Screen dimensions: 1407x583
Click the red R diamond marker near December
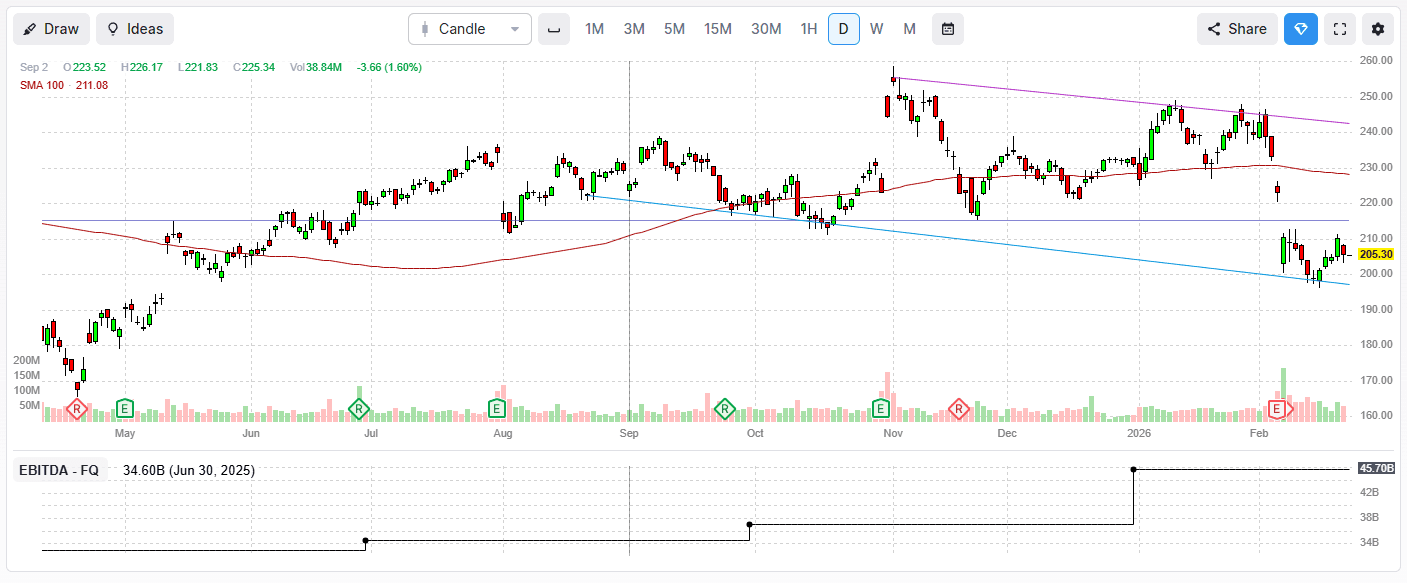click(959, 408)
